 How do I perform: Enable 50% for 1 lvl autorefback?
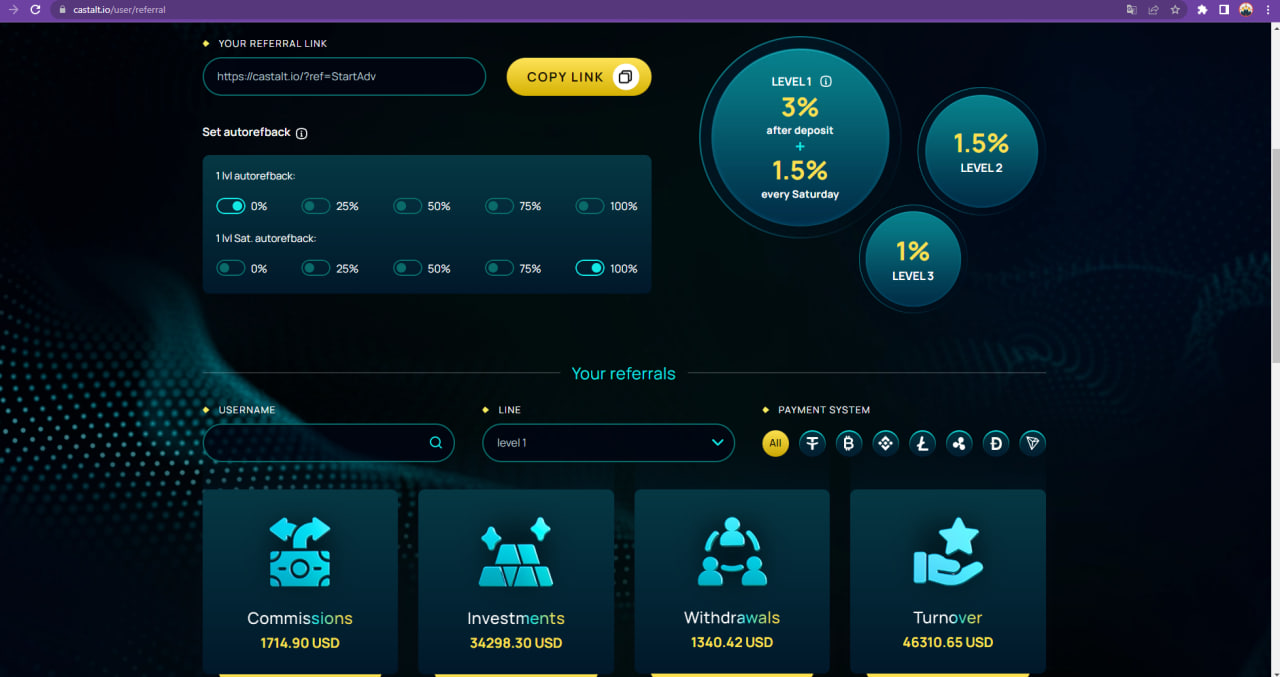(407, 206)
